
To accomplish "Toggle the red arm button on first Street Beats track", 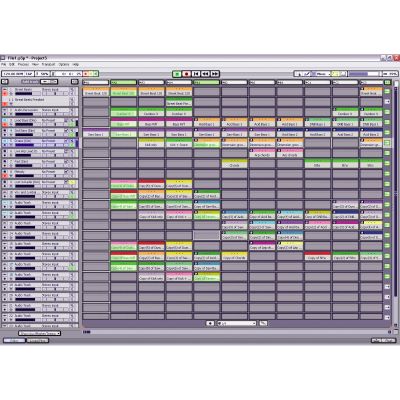I will [5, 94].
